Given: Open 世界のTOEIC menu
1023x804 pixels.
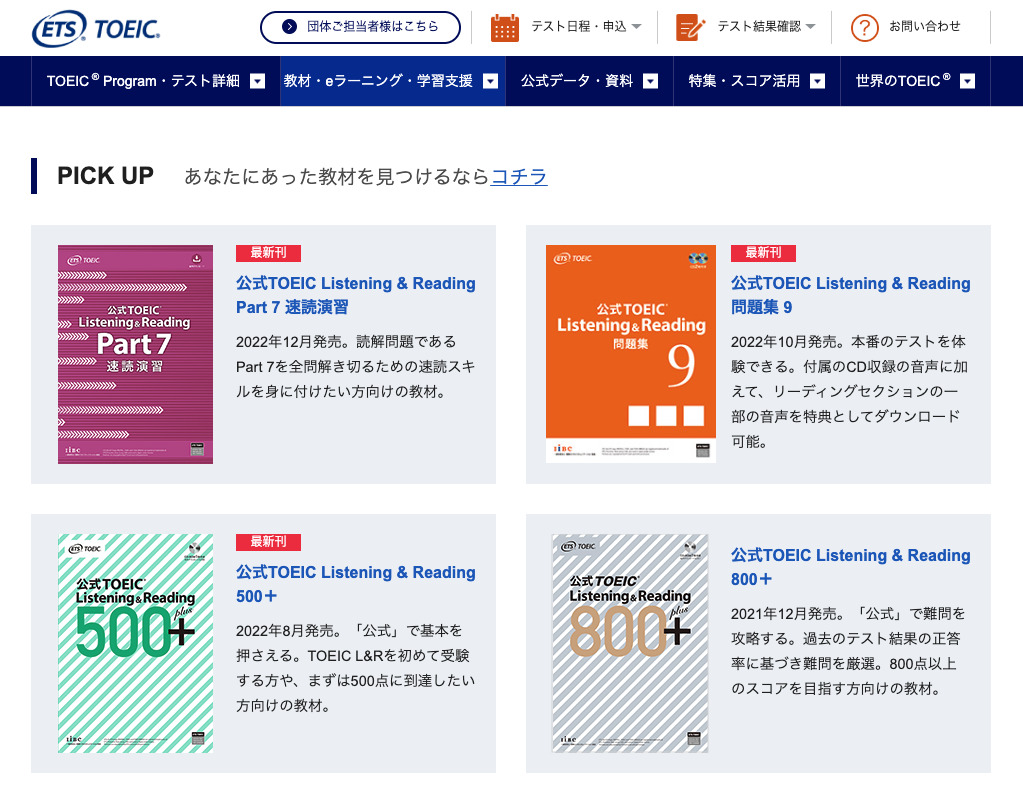Looking at the screenshot, I should (915, 81).
